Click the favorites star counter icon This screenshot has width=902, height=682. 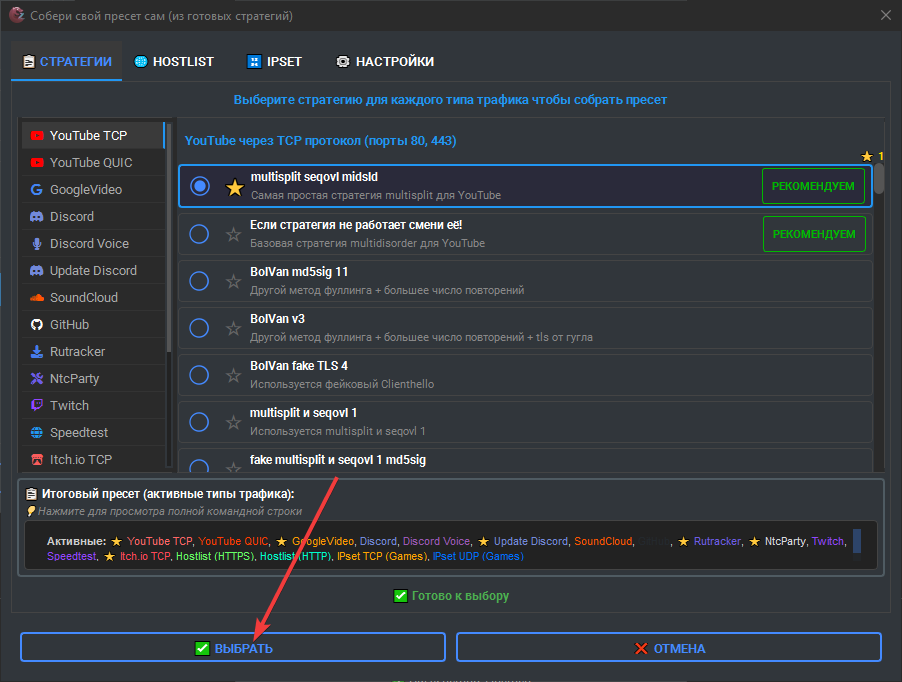[x=867, y=156]
